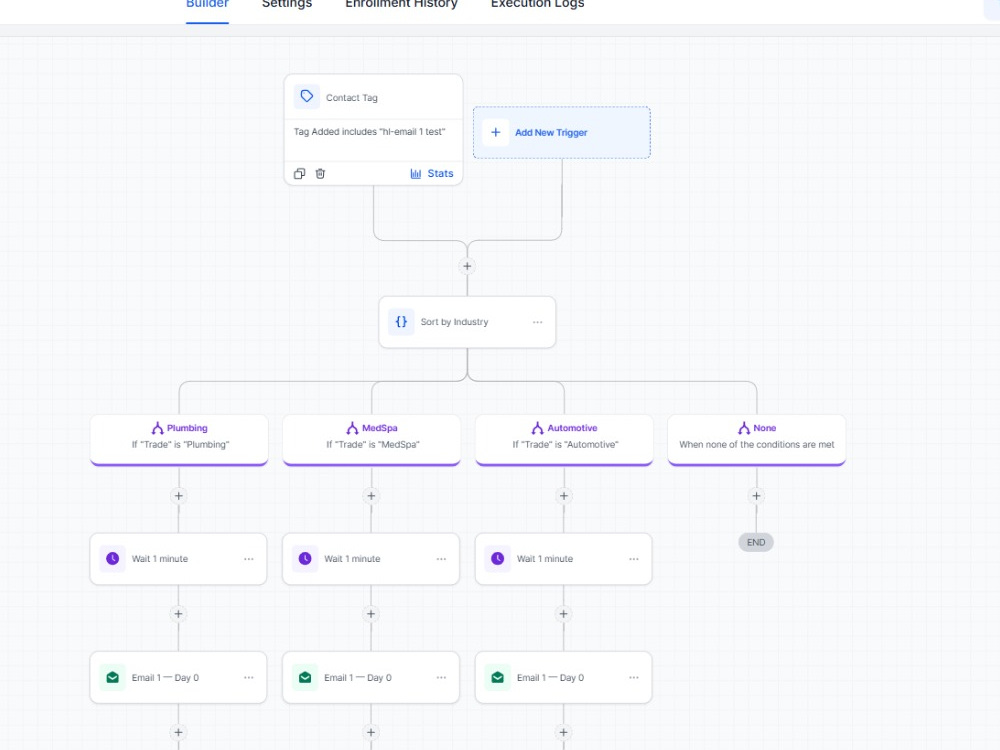
Task: Add a step after the Automotive Email 1
Action: coord(564,732)
